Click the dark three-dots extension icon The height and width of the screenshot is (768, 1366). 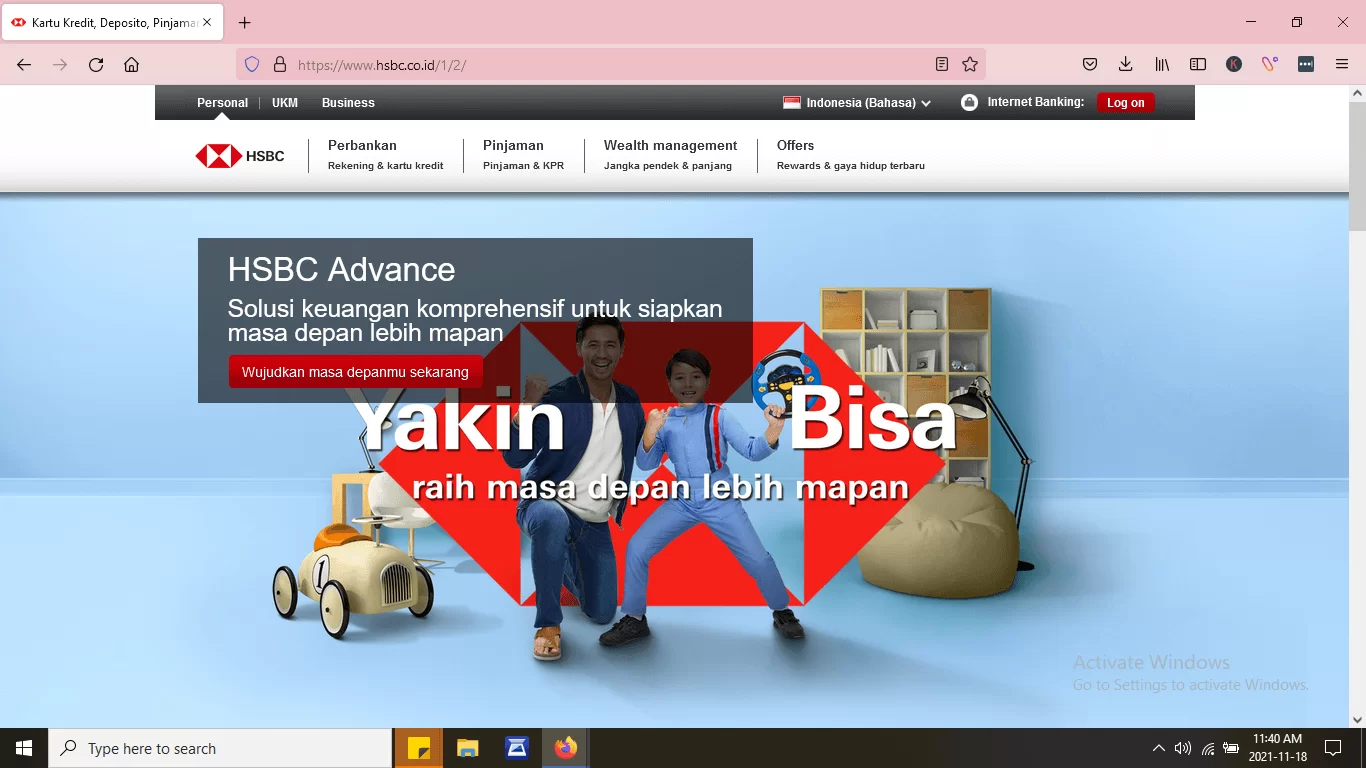point(1306,64)
